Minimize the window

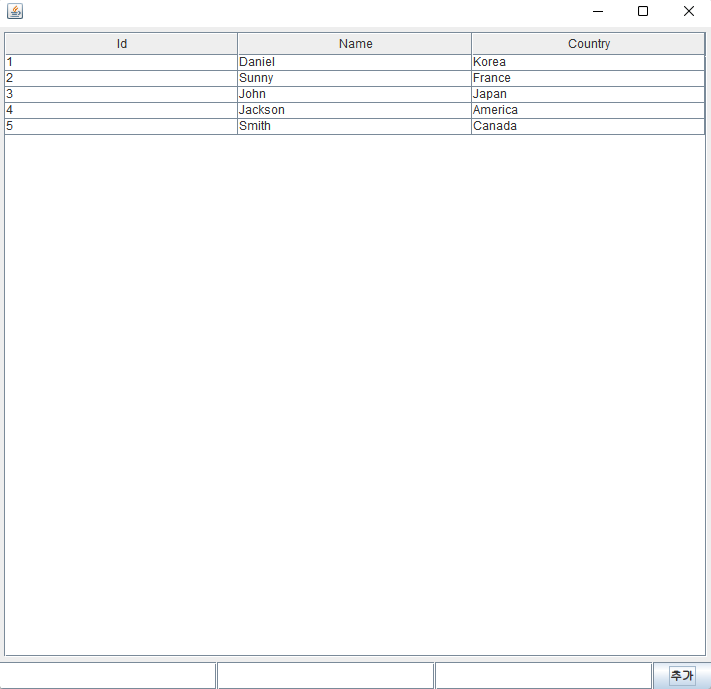click(598, 11)
